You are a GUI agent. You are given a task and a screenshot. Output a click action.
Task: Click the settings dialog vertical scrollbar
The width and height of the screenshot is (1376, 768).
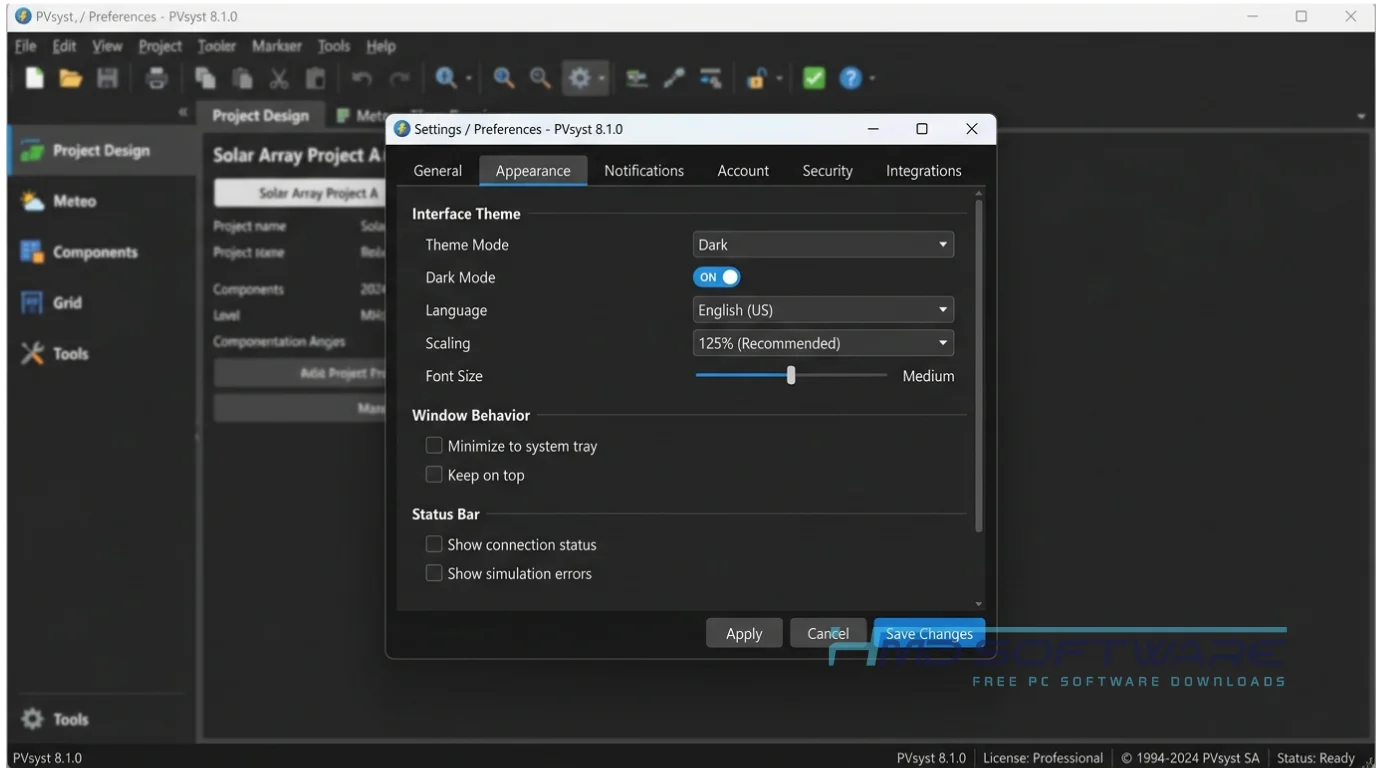coord(978,366)
